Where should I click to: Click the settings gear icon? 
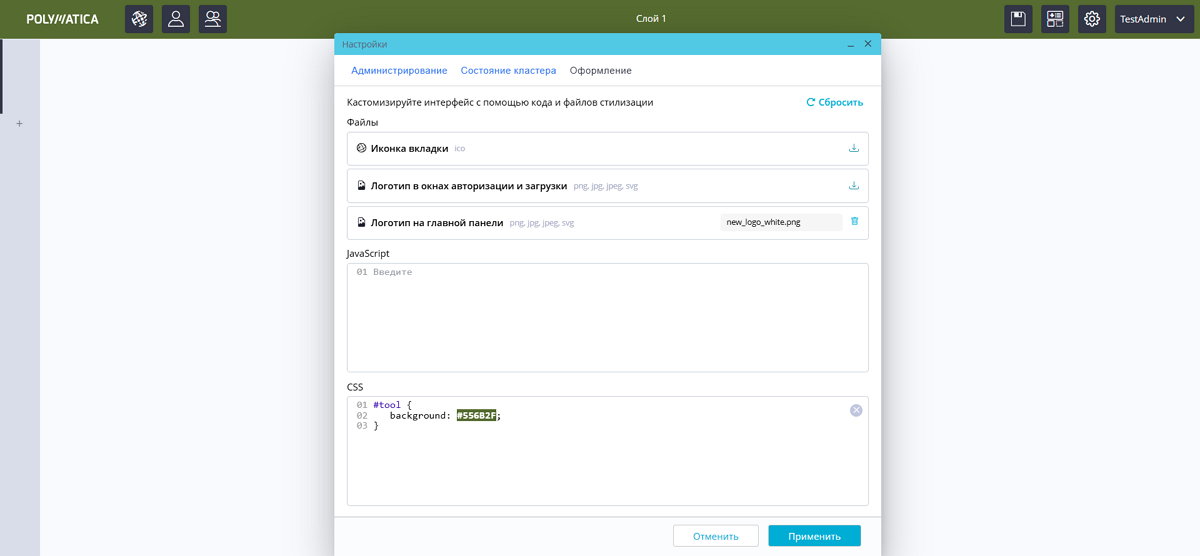click(1092, 19)
